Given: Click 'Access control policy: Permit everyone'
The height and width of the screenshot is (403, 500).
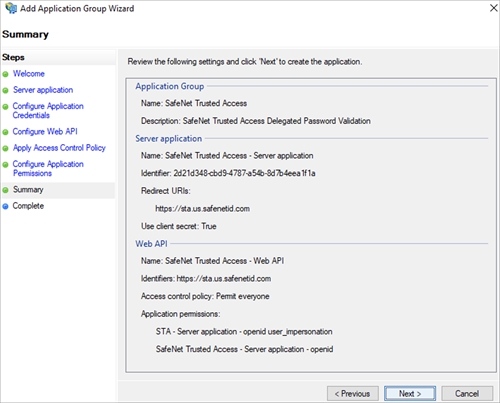Looking at the screenshot, I should 205,296.
